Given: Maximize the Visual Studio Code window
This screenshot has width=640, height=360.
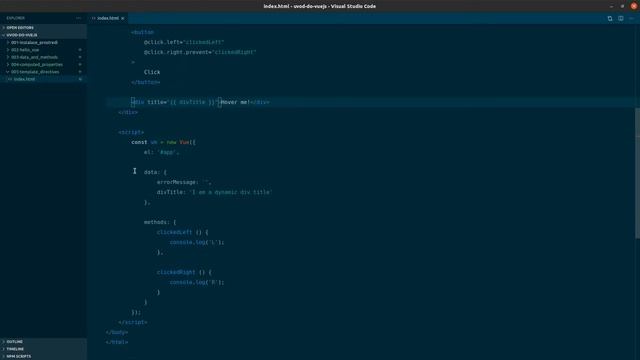Looking at the screenshot, I should coord(622,6).
